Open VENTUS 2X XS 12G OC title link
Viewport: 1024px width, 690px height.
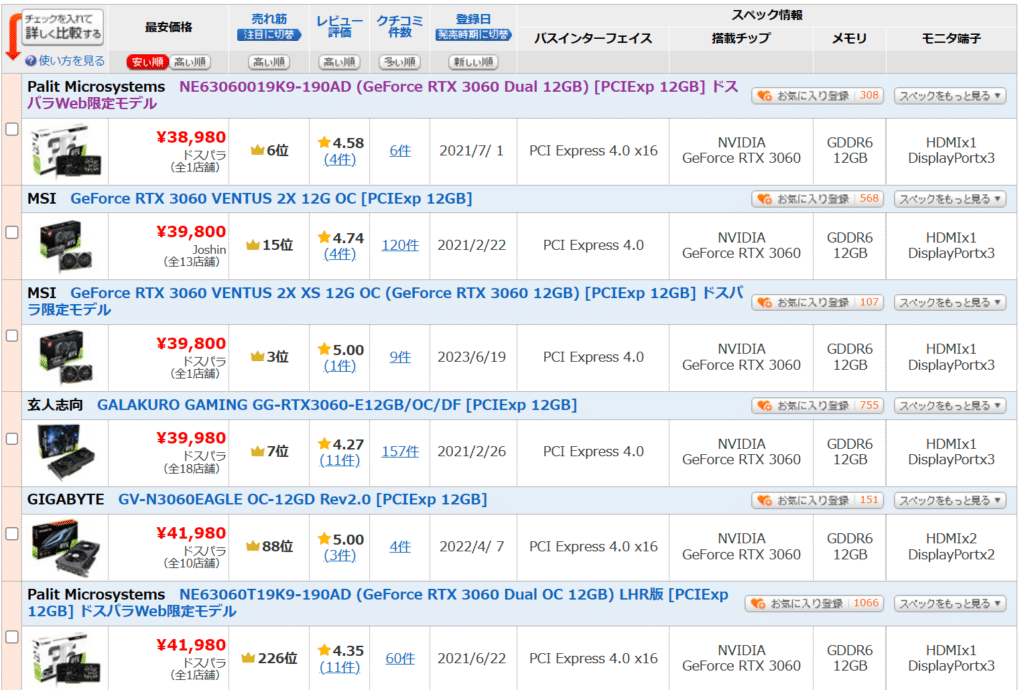coord(385,302)
